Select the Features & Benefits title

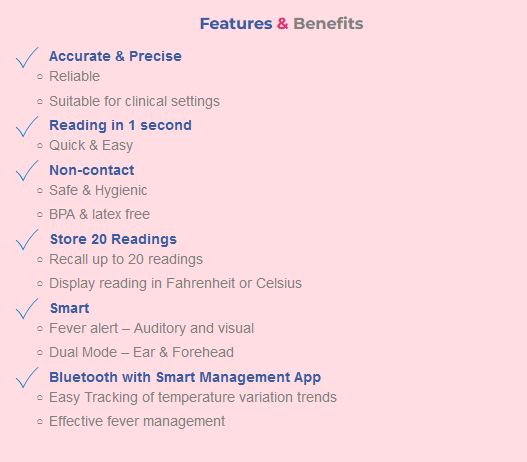coord(282,24)
